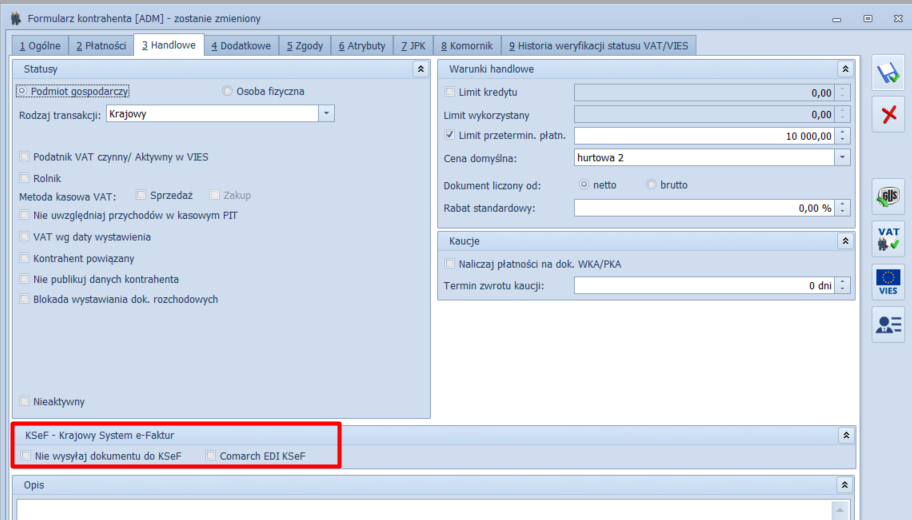Switch to the 7 JPK tab
The height and width of the screenshot is (520, 912).
(x=413, y=46)
